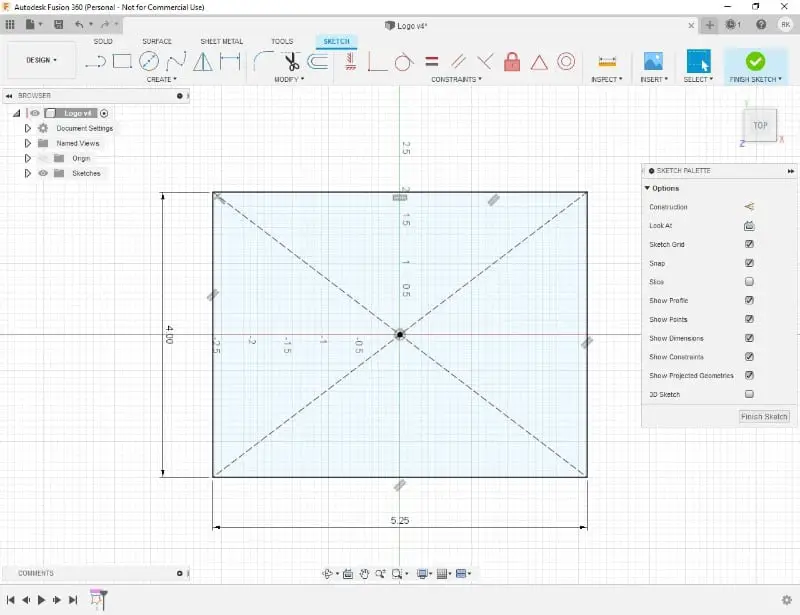Enable the Slice checkbox
The image size is (800, 615).
click(x=749, y=281)
